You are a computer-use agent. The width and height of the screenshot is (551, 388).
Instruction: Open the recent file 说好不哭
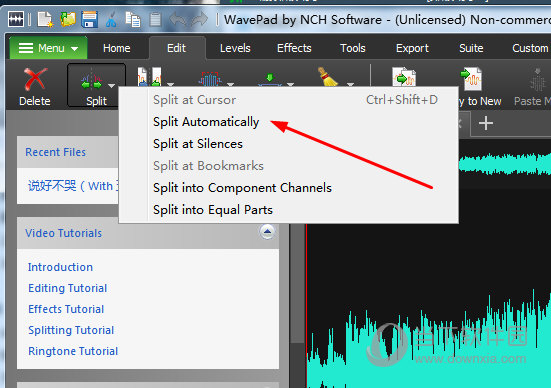[x=73, y=186]
